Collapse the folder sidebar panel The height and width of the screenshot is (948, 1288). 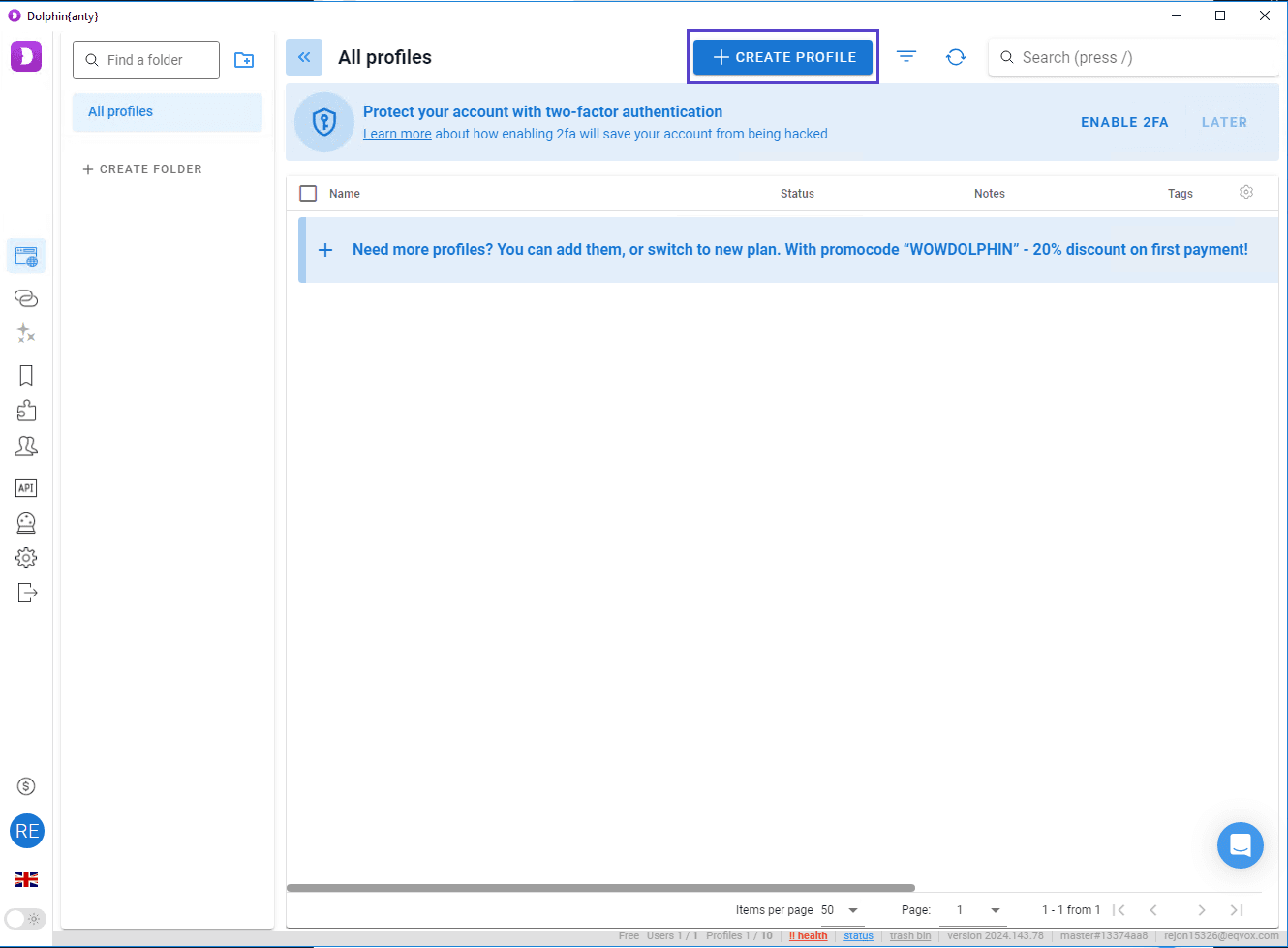click(x=304, y=57)
